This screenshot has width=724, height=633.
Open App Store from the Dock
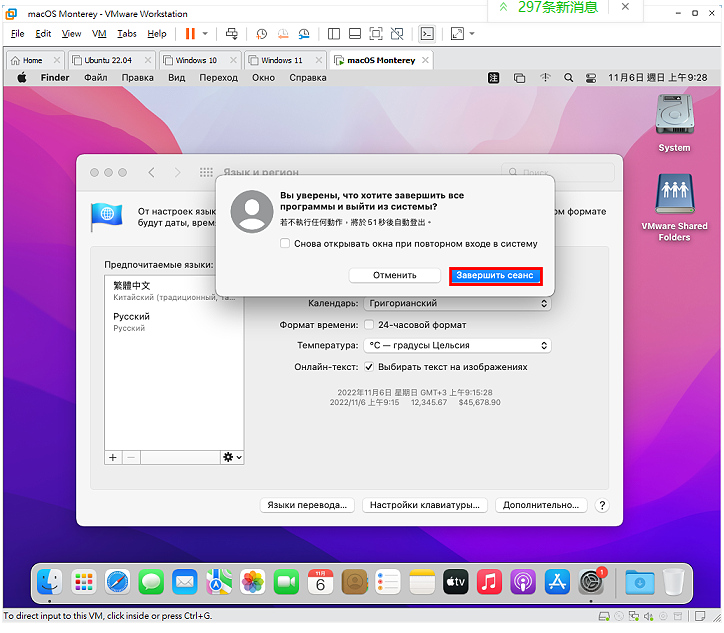[x=557, y=581]
